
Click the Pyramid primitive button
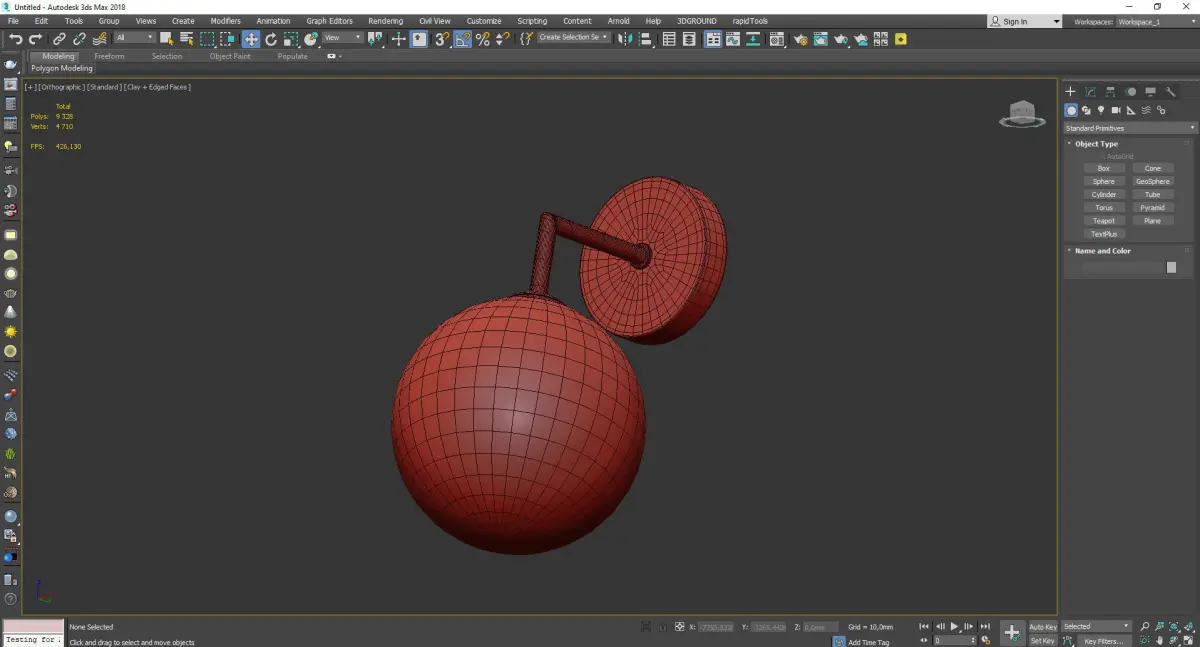(1153, 207)
